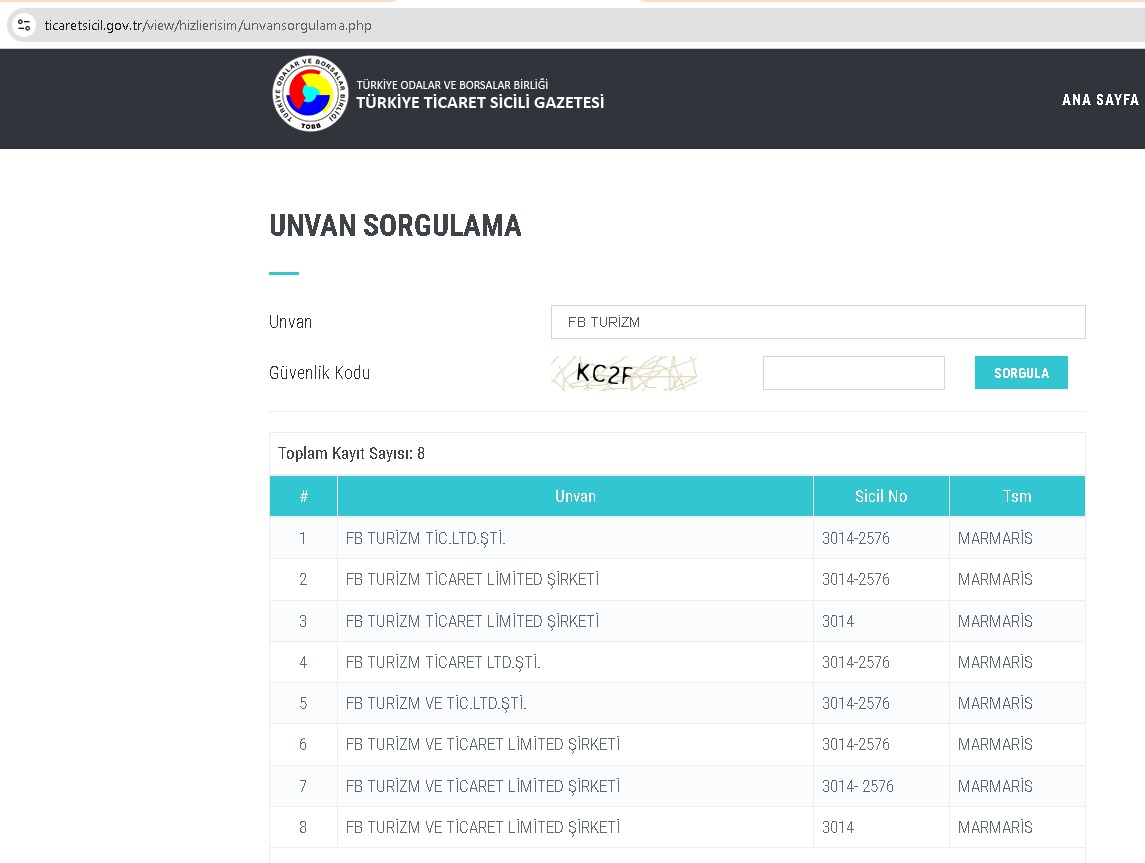Click the UNVAN SORGULAMA heading
The width and height of the screenshot is (1145, 863).
point(395,226)
